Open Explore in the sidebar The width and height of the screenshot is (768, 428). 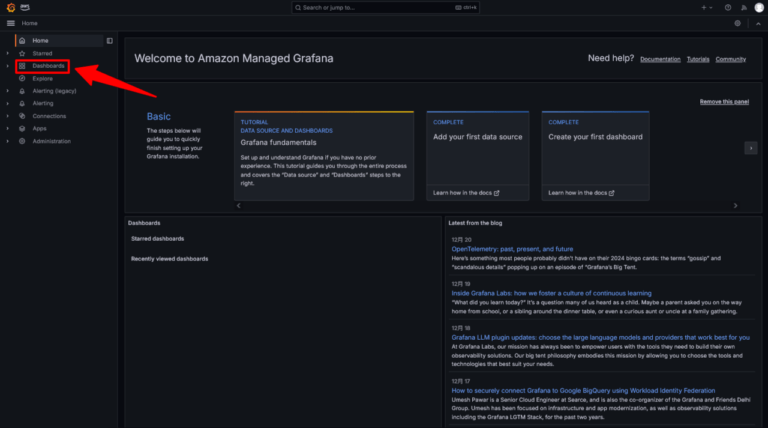point(43,78)
